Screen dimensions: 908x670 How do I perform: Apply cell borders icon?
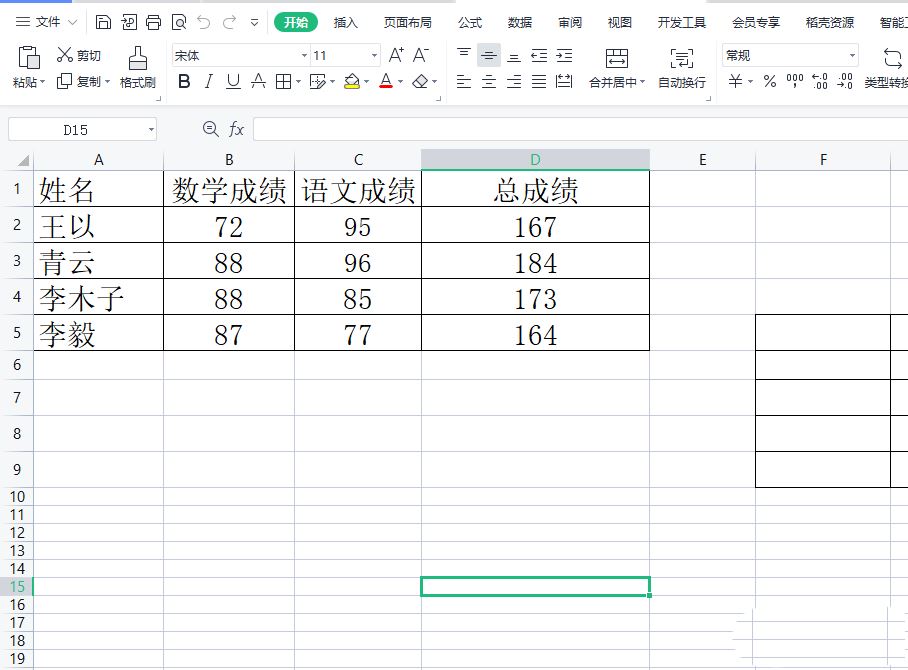(283, 82)
